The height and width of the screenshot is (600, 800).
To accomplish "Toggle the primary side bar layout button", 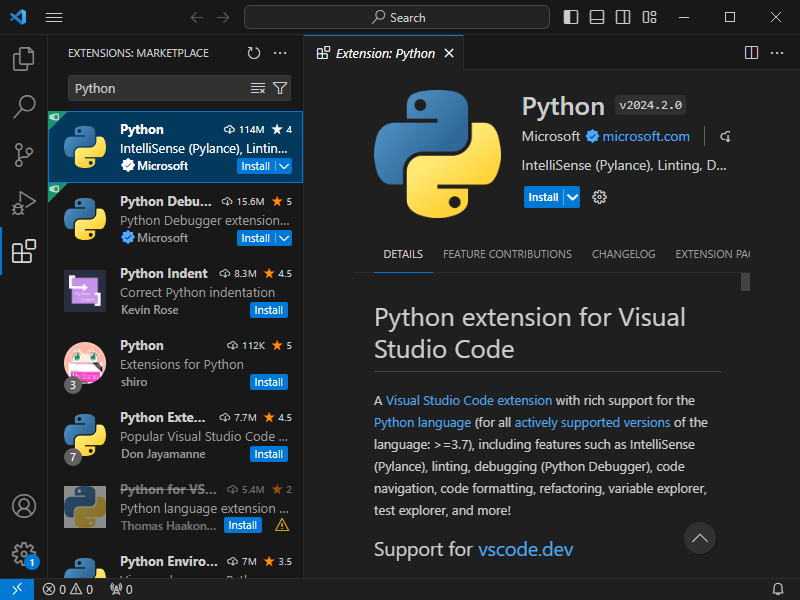I will click(x=571, y=17).
